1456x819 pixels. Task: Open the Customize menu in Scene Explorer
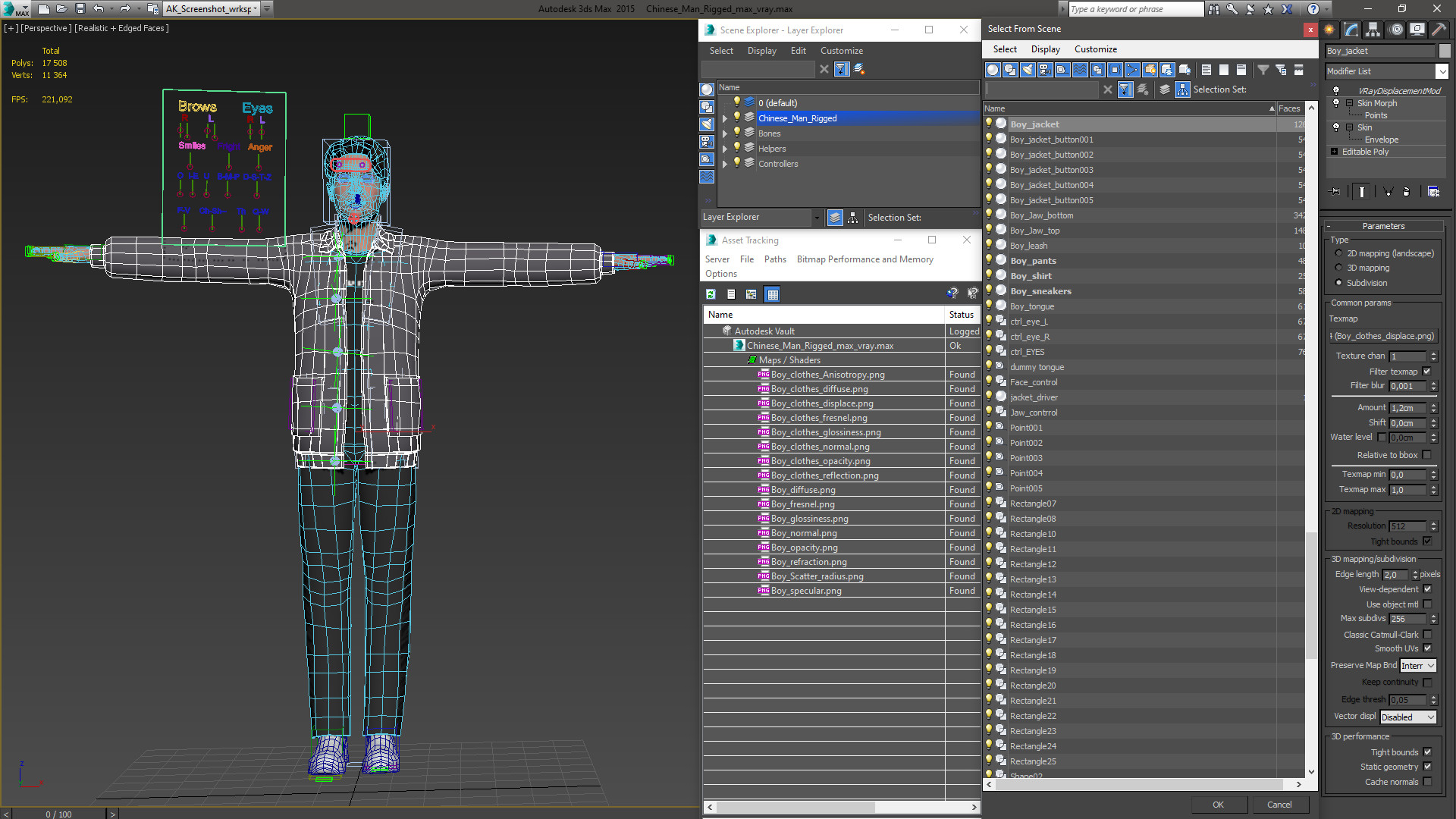pyautogui.click(x=841, y=51)
